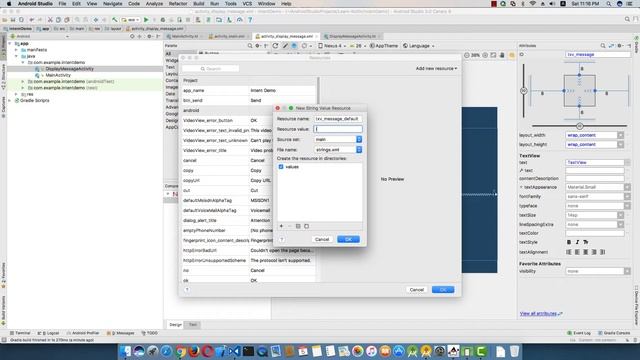Open the Nexus 4 device dropdown
The image size is (640, 360).
click(332, 46)
